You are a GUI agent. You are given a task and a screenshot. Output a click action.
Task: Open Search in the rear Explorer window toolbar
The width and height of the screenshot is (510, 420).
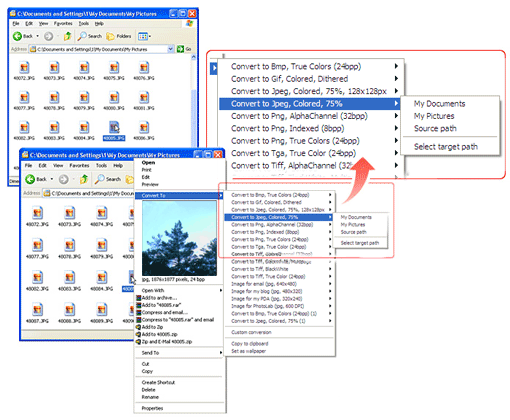coord(90,36)
